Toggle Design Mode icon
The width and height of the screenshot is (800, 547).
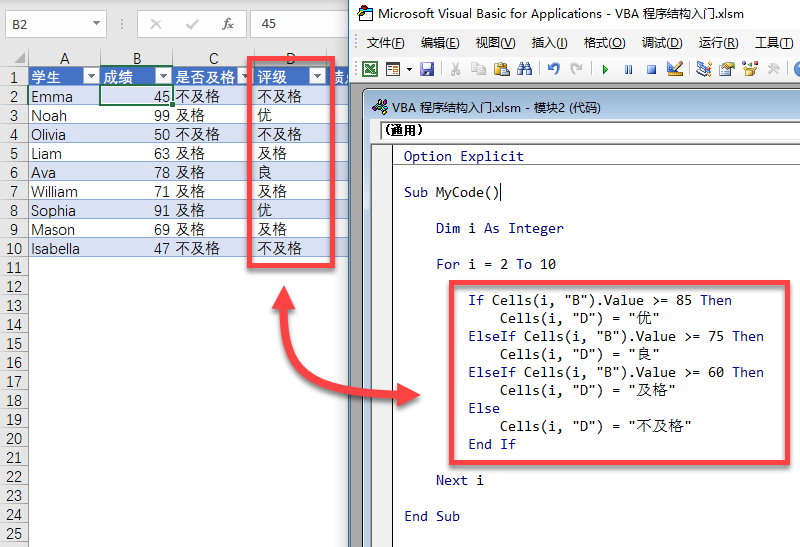[674, 69]
